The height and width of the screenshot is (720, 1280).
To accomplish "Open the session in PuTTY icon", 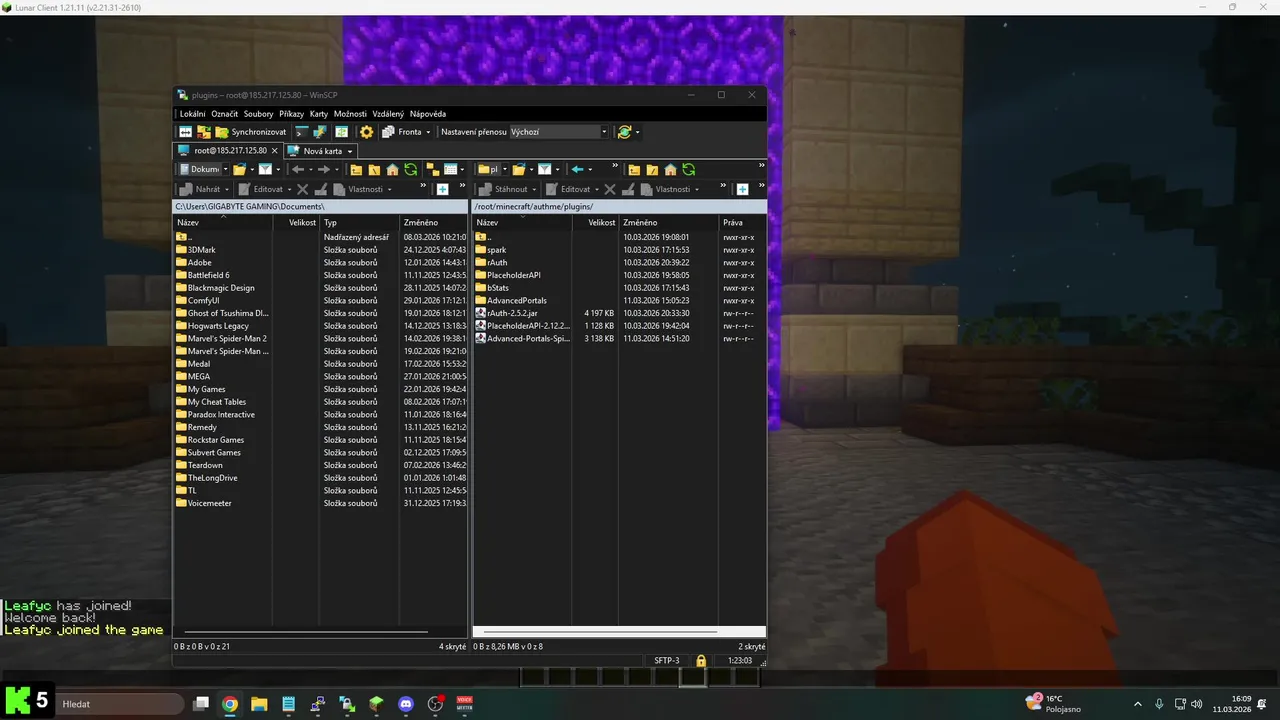I will coord(320,132).
